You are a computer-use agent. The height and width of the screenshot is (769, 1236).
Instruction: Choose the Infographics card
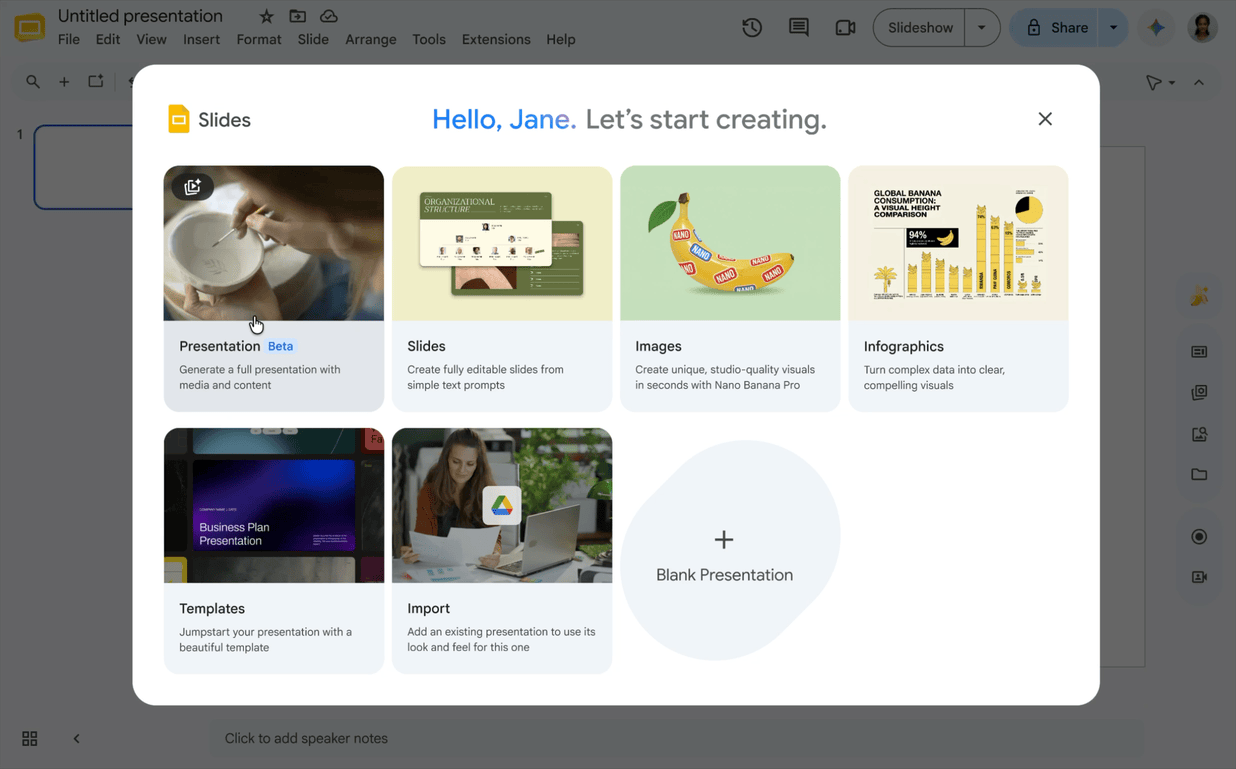(x=958, y=288)
